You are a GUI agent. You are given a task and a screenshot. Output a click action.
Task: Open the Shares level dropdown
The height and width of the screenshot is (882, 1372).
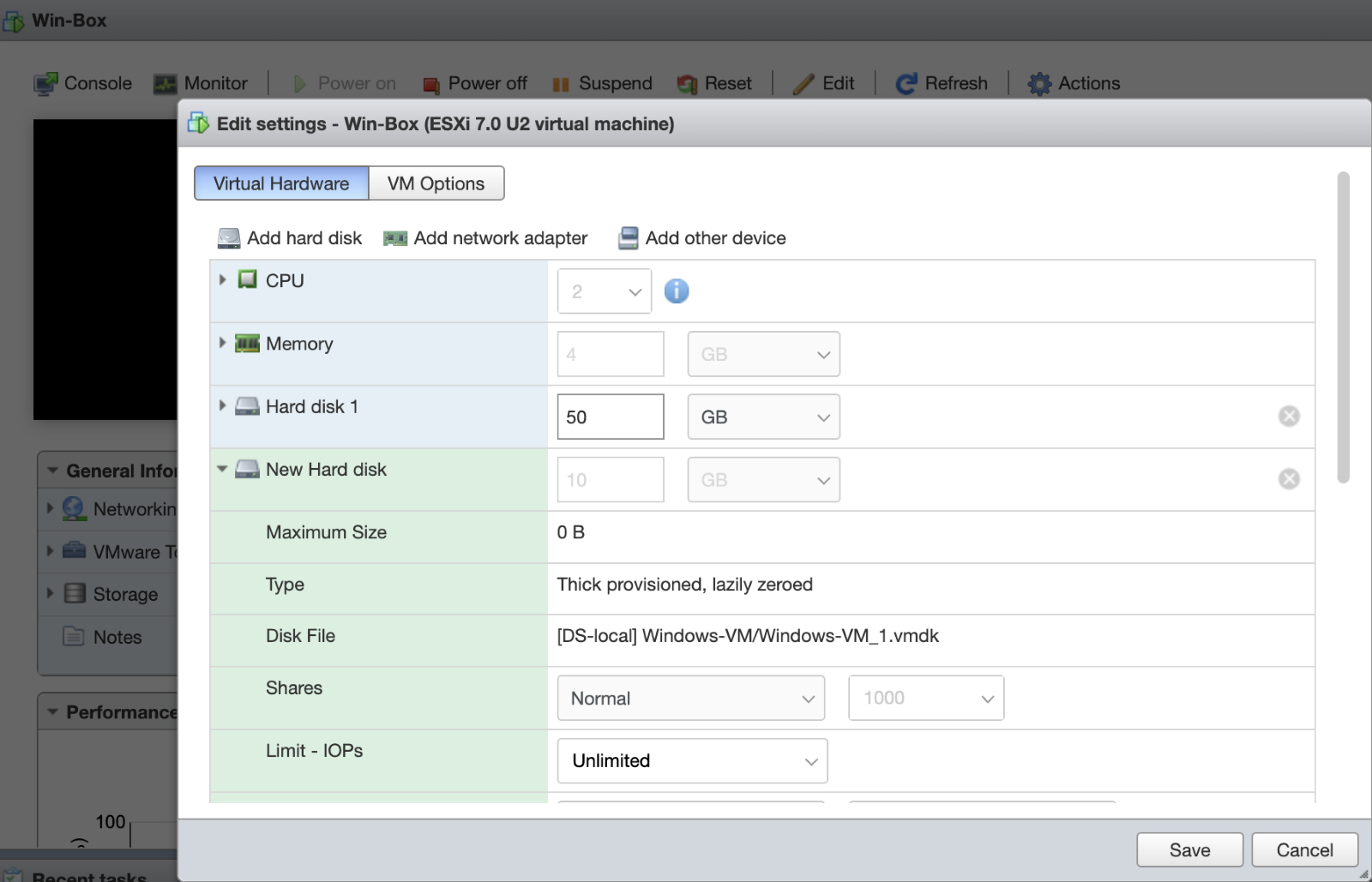(x=691, y=698)
